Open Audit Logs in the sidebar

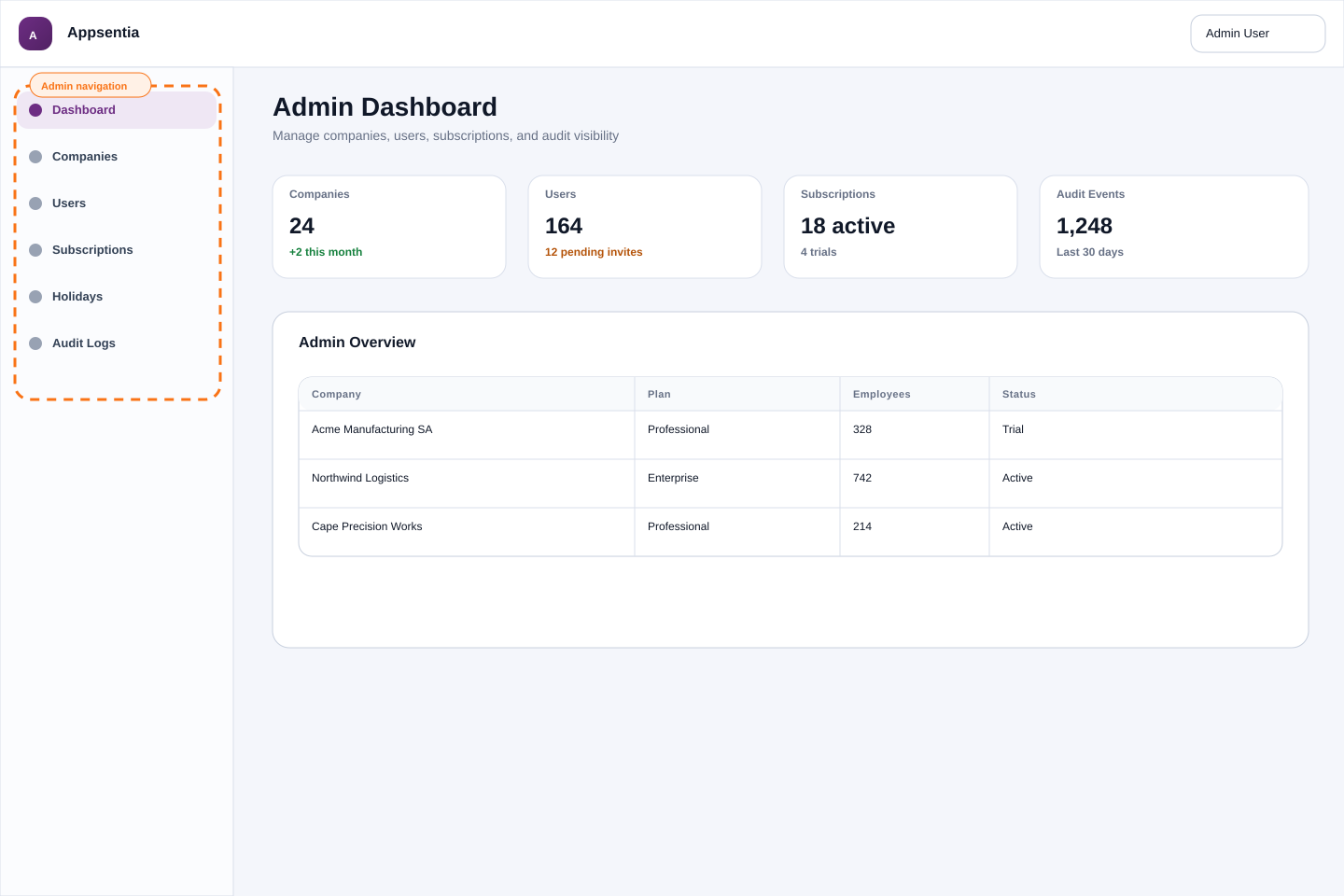coord(118,343)
